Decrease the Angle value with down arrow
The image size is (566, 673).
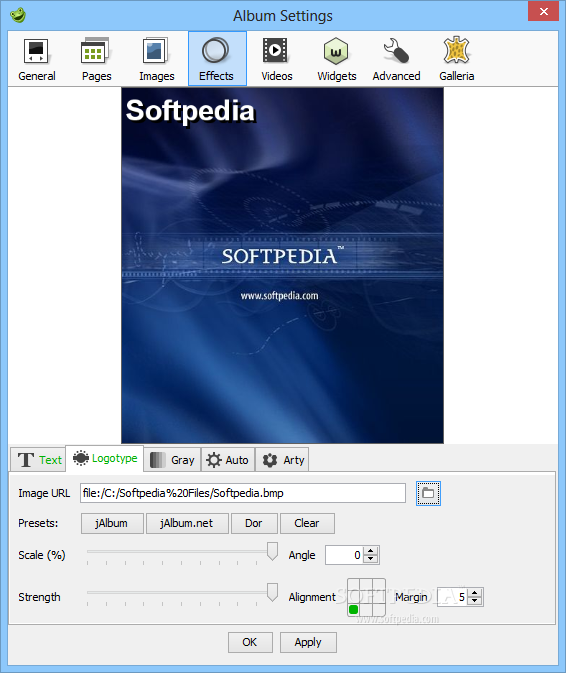(x=371, y=559)
